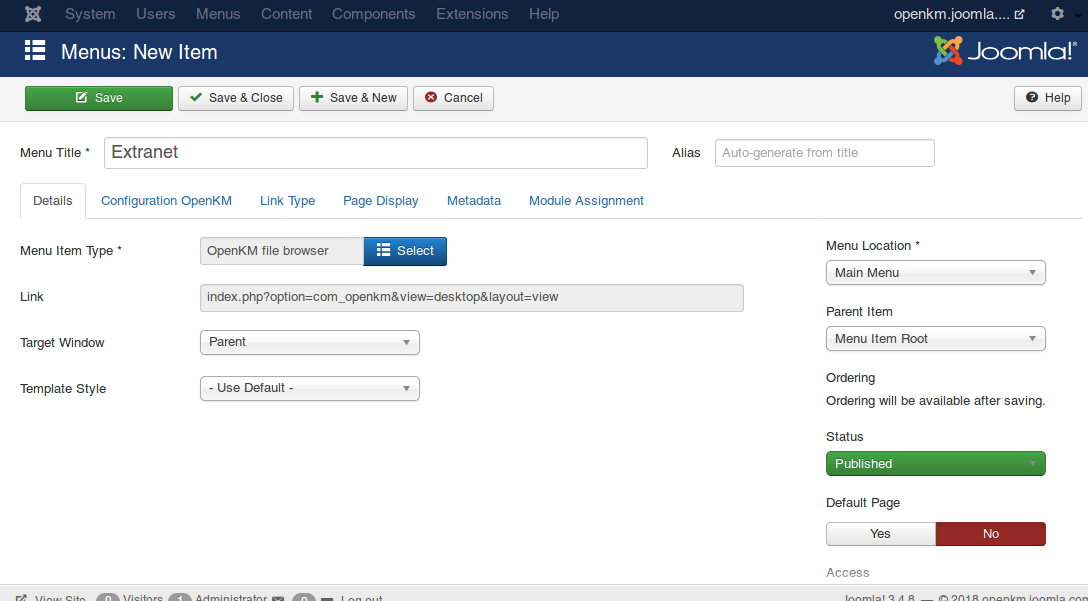Set Default Page to Yes
This screenshot has height=601, width=1088.
(881, 534)
